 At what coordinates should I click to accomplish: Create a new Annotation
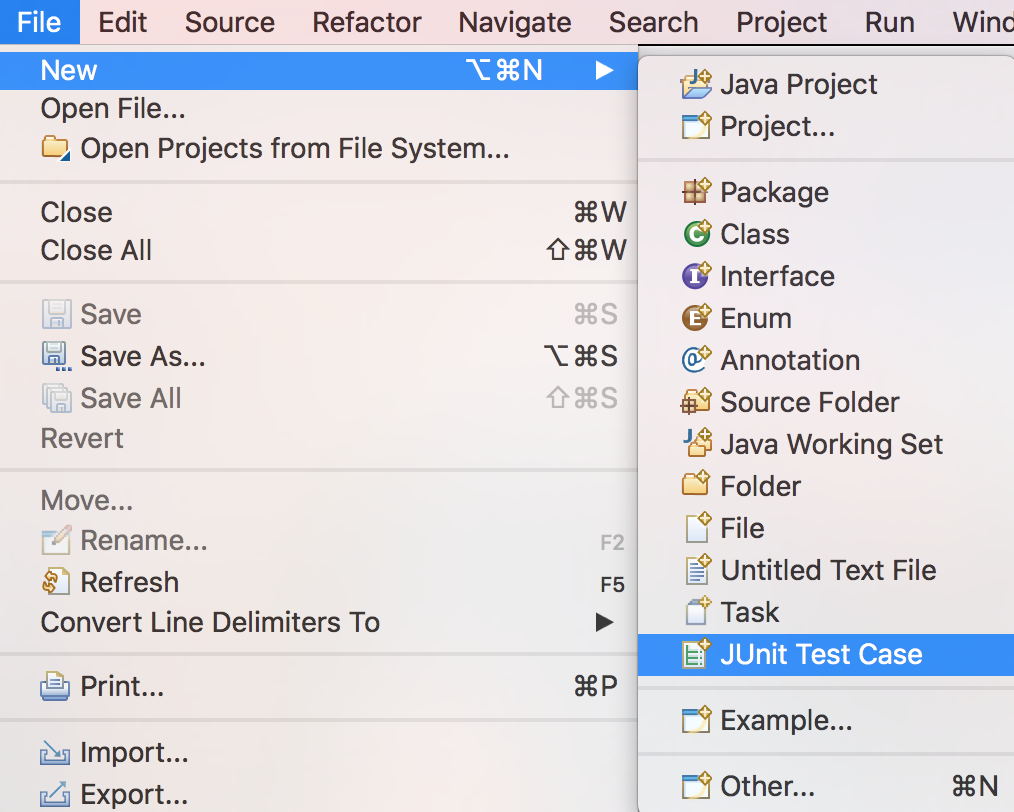click(x=789, y=360)
